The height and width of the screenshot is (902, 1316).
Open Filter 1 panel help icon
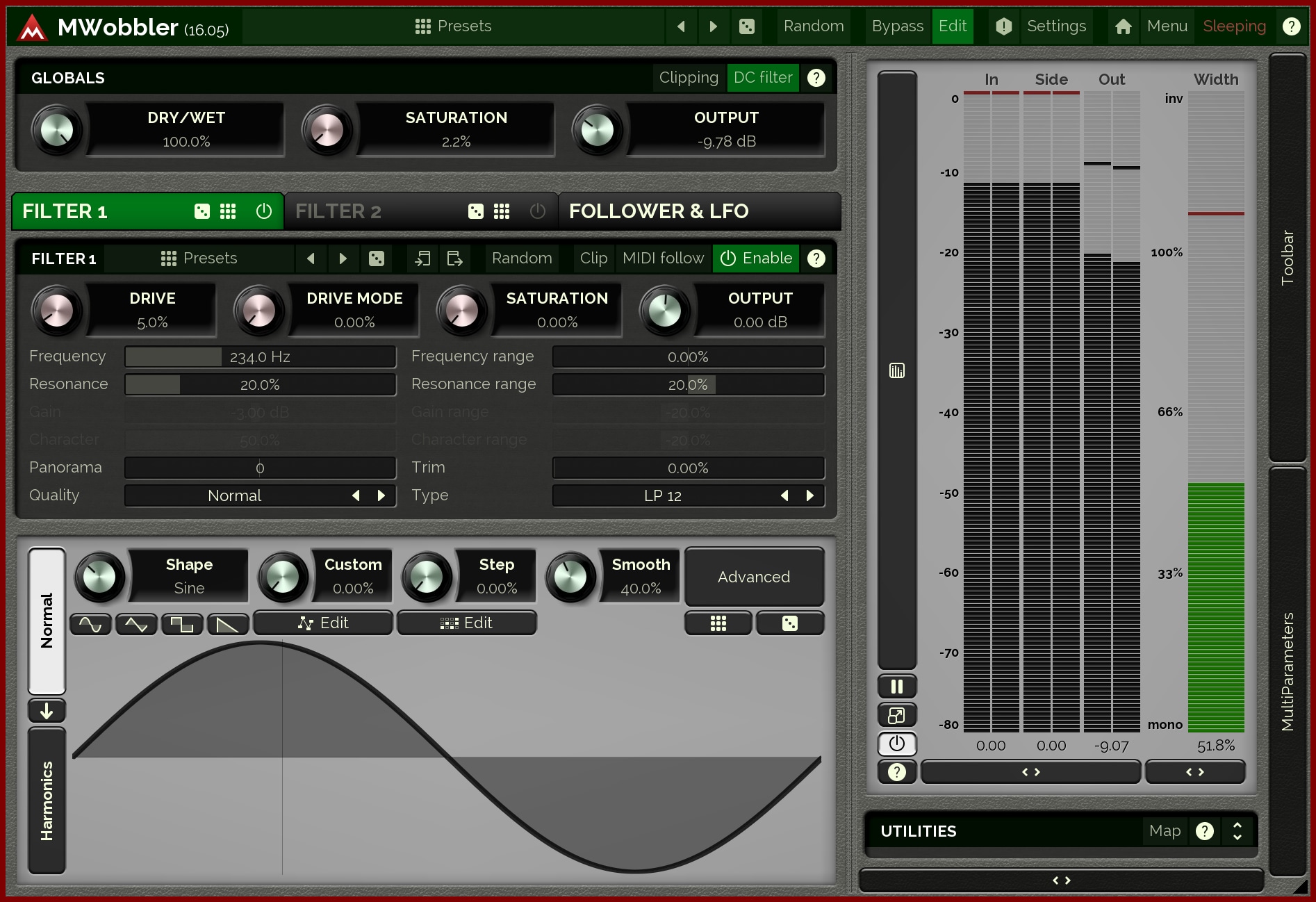(x=816, y=259)
